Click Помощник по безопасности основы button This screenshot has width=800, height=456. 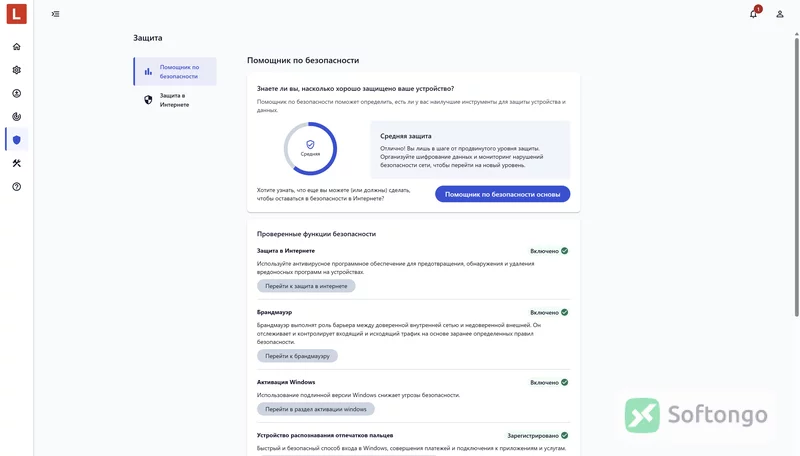503,194
